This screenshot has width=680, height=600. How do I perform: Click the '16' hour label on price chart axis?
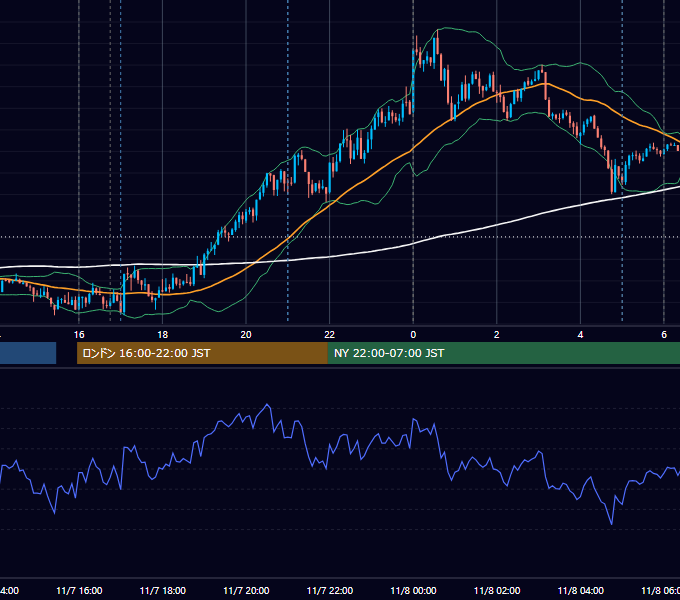tap(79, 335)
